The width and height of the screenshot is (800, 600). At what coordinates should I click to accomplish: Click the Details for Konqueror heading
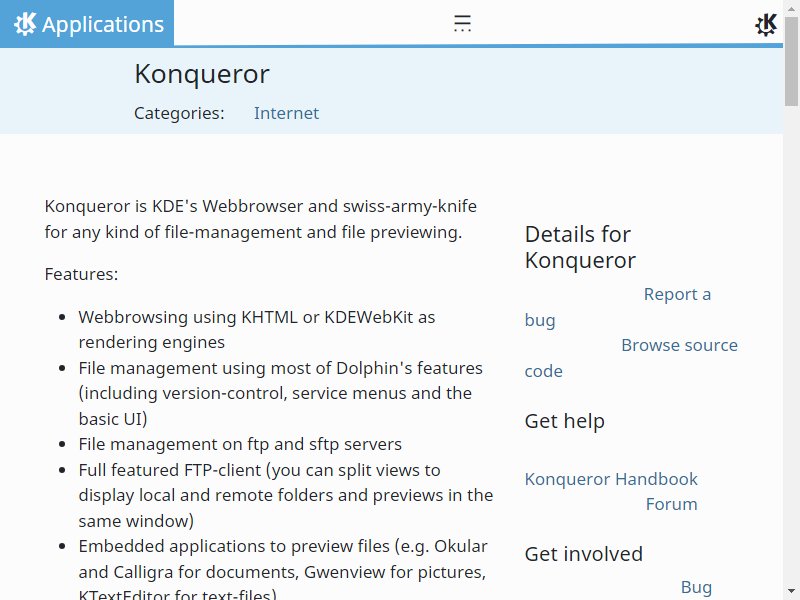(x=580, y=247)
